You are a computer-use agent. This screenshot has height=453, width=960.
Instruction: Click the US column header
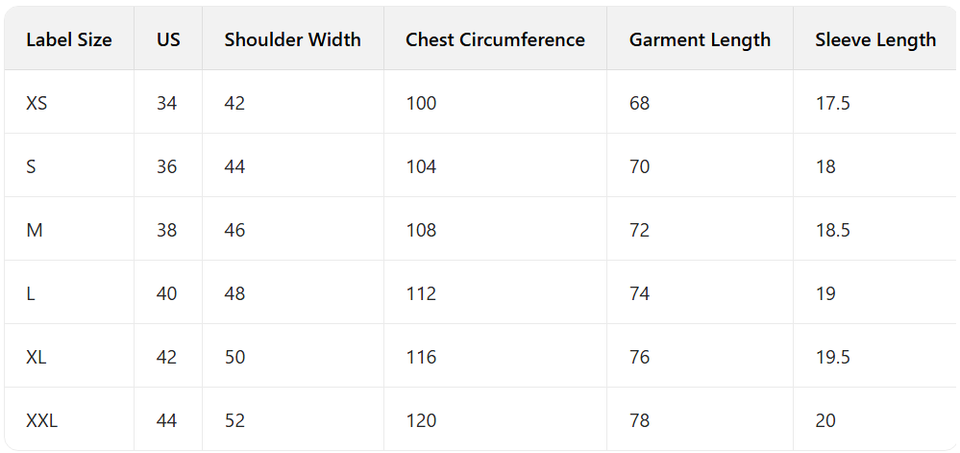(168, 40)
